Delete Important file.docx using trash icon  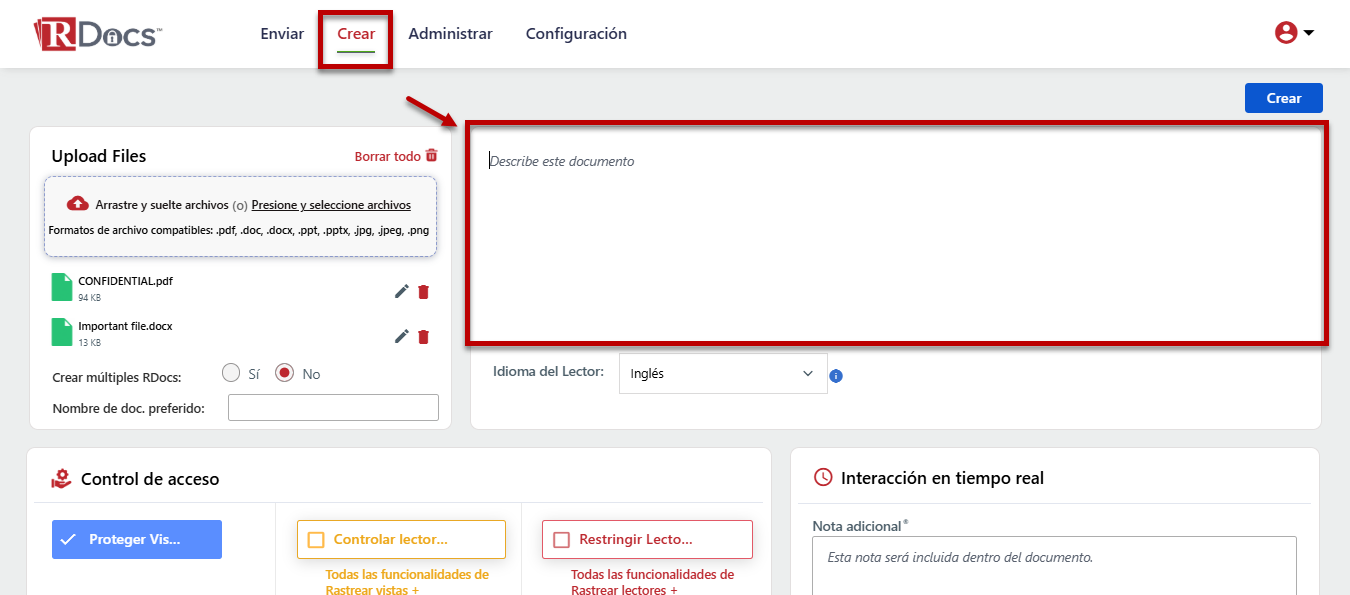click(x=424, y=337)
